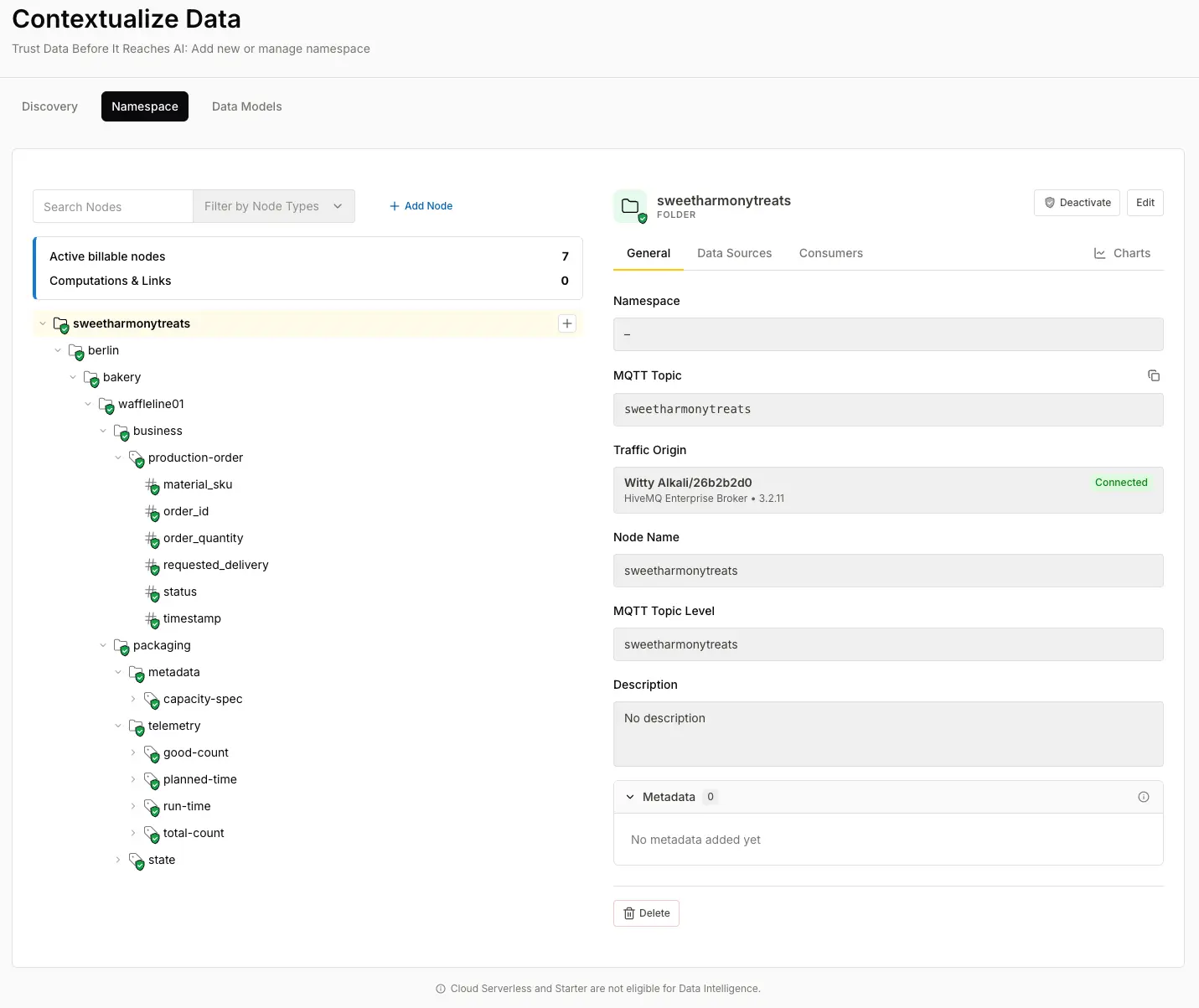Open the Data Models tab
This screenshot has width=1199, height=1008.
click(247, 106)
